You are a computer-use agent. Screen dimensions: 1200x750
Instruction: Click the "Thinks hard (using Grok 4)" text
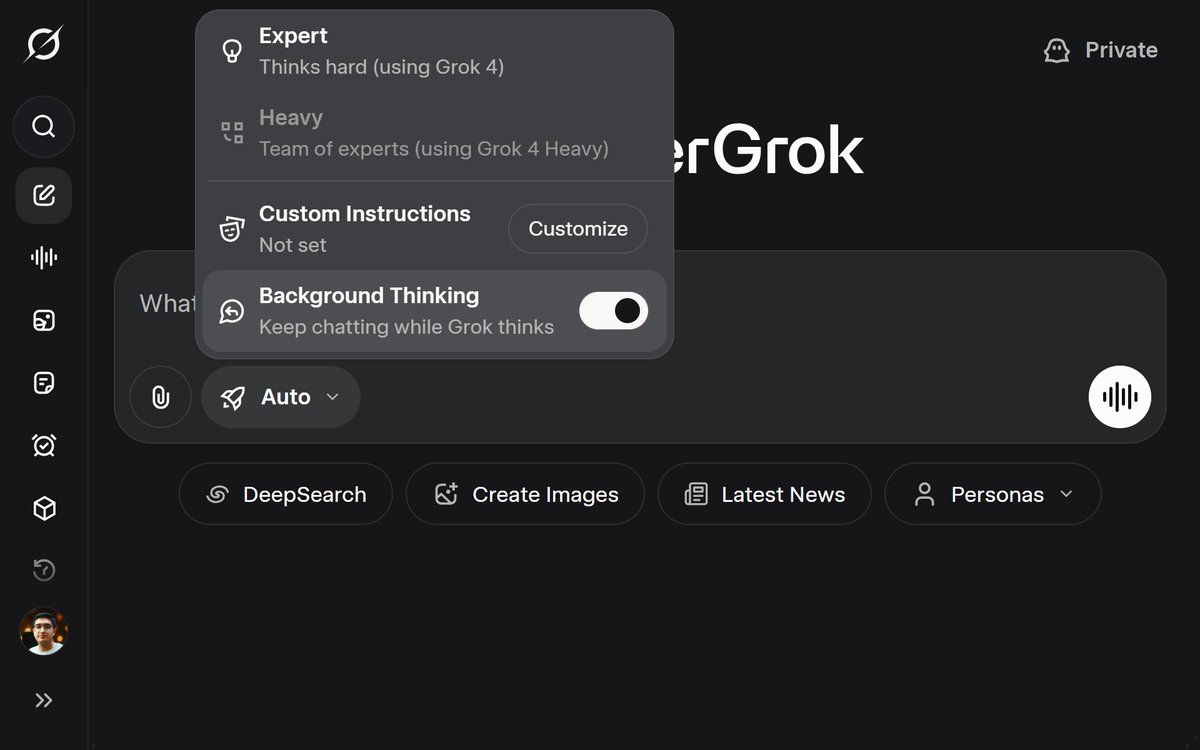(381, 67)
